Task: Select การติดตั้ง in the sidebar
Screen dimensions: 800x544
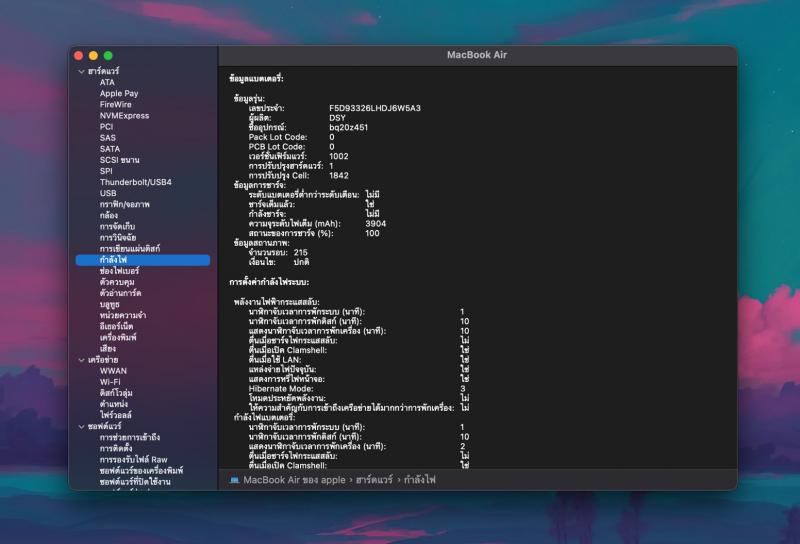Action: click(116, 449)
